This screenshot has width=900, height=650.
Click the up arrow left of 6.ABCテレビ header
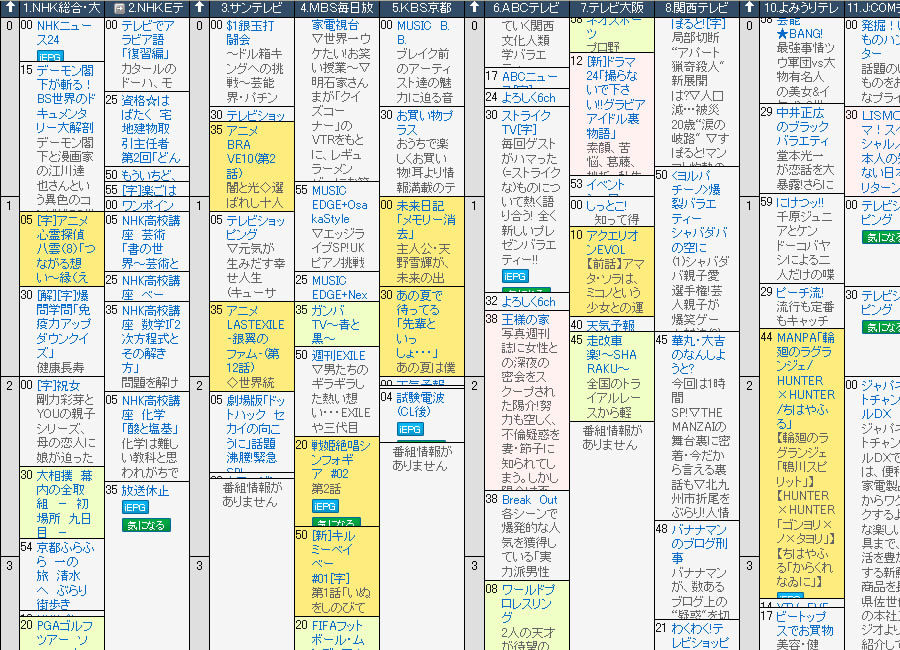(474, 7)
